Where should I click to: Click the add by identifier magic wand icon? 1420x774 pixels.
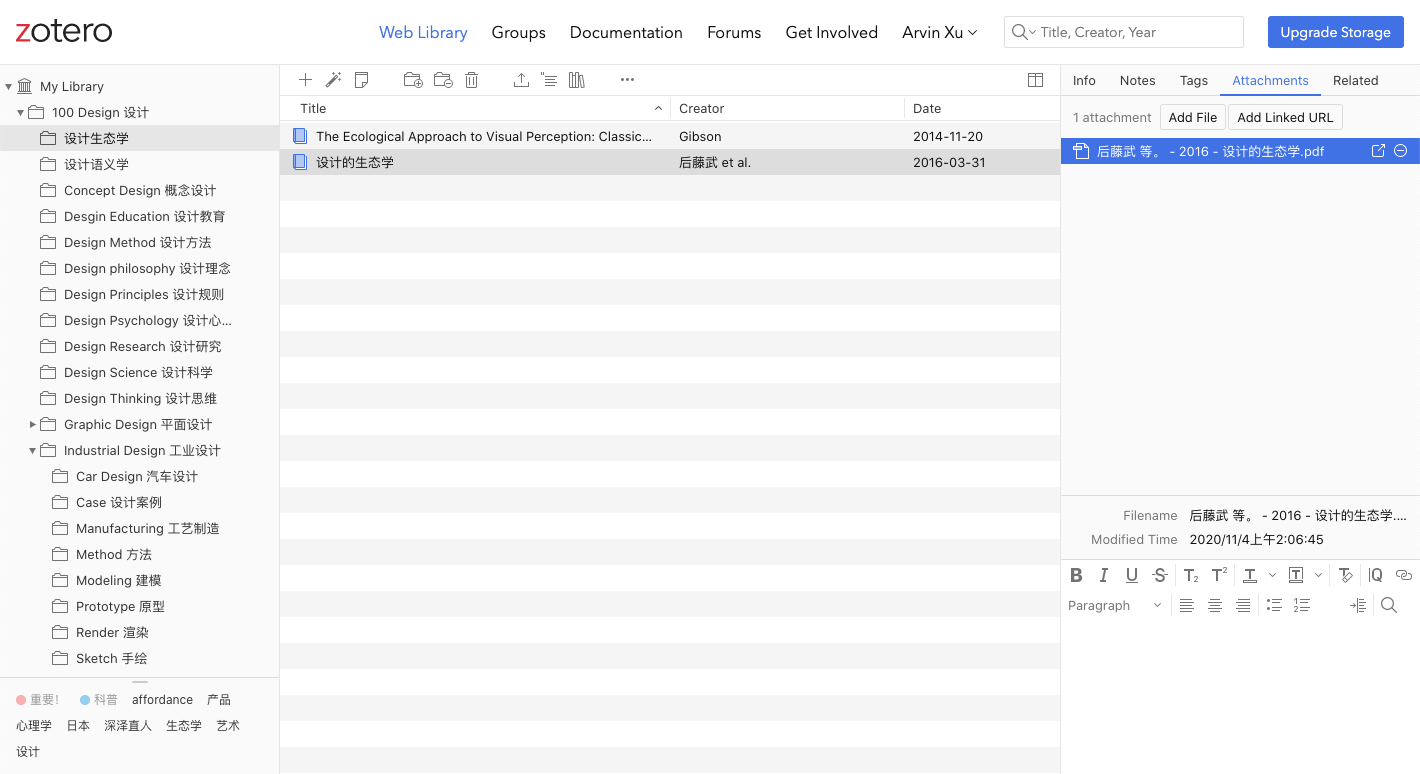tap(334, 80)
